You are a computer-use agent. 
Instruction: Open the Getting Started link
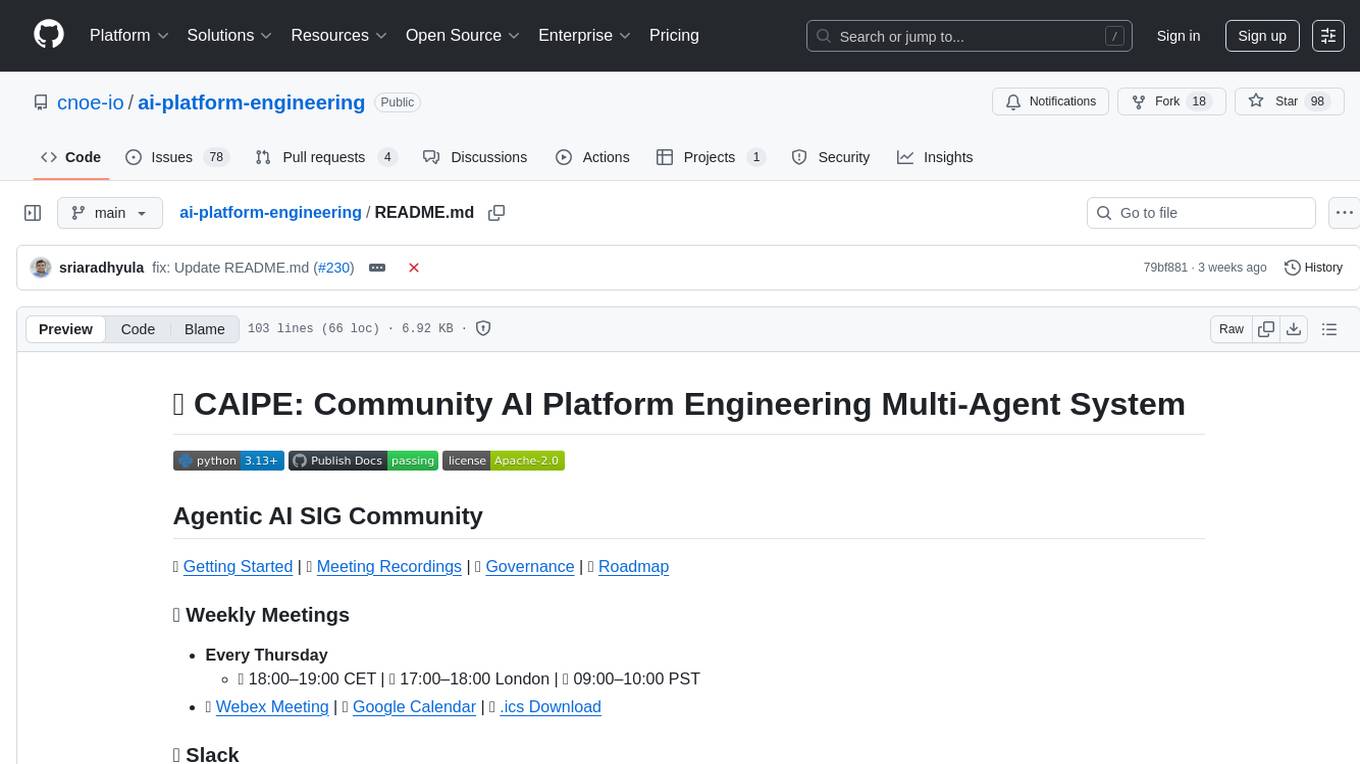[238, 566]
